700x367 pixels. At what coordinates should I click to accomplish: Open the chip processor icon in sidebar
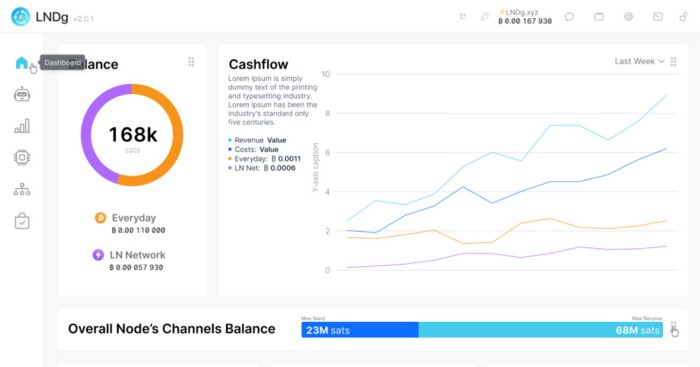pyautogui.click(x=22, y=158)
